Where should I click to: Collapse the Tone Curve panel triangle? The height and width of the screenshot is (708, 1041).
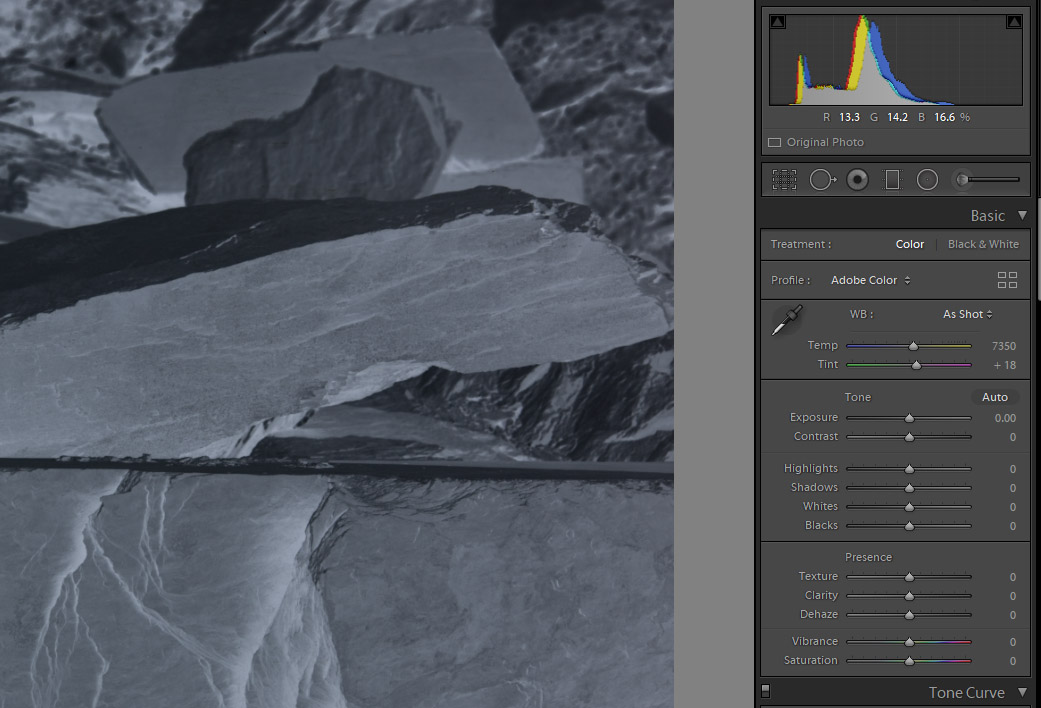(1022, 692)
